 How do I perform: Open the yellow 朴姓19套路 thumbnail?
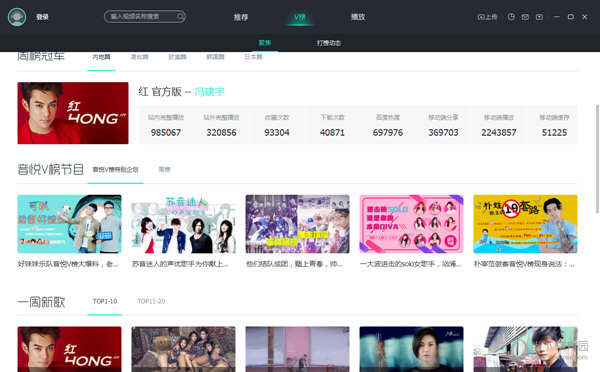pyautogui.click(x=525, y=224)
